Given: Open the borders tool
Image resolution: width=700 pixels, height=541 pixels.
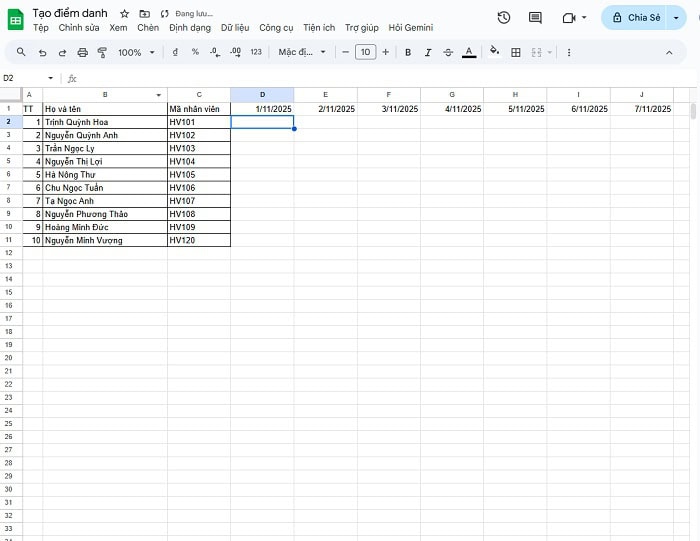Looking at the screenshot, I should (516, 53).
